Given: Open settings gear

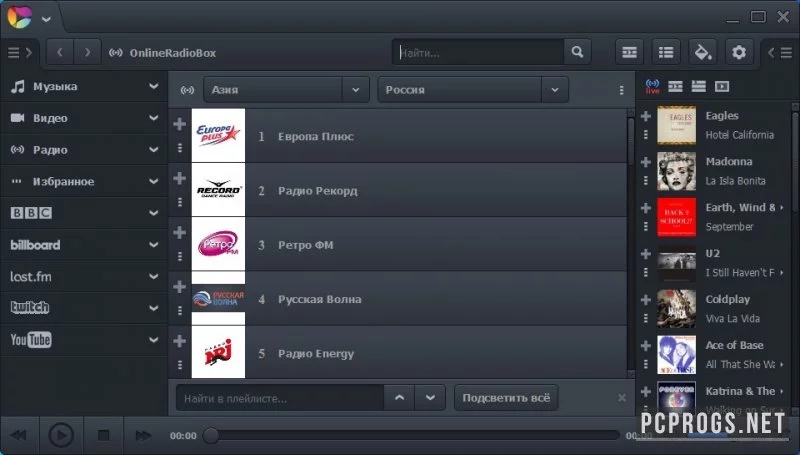Looking at the screenshot, I should tap(739, 52).
